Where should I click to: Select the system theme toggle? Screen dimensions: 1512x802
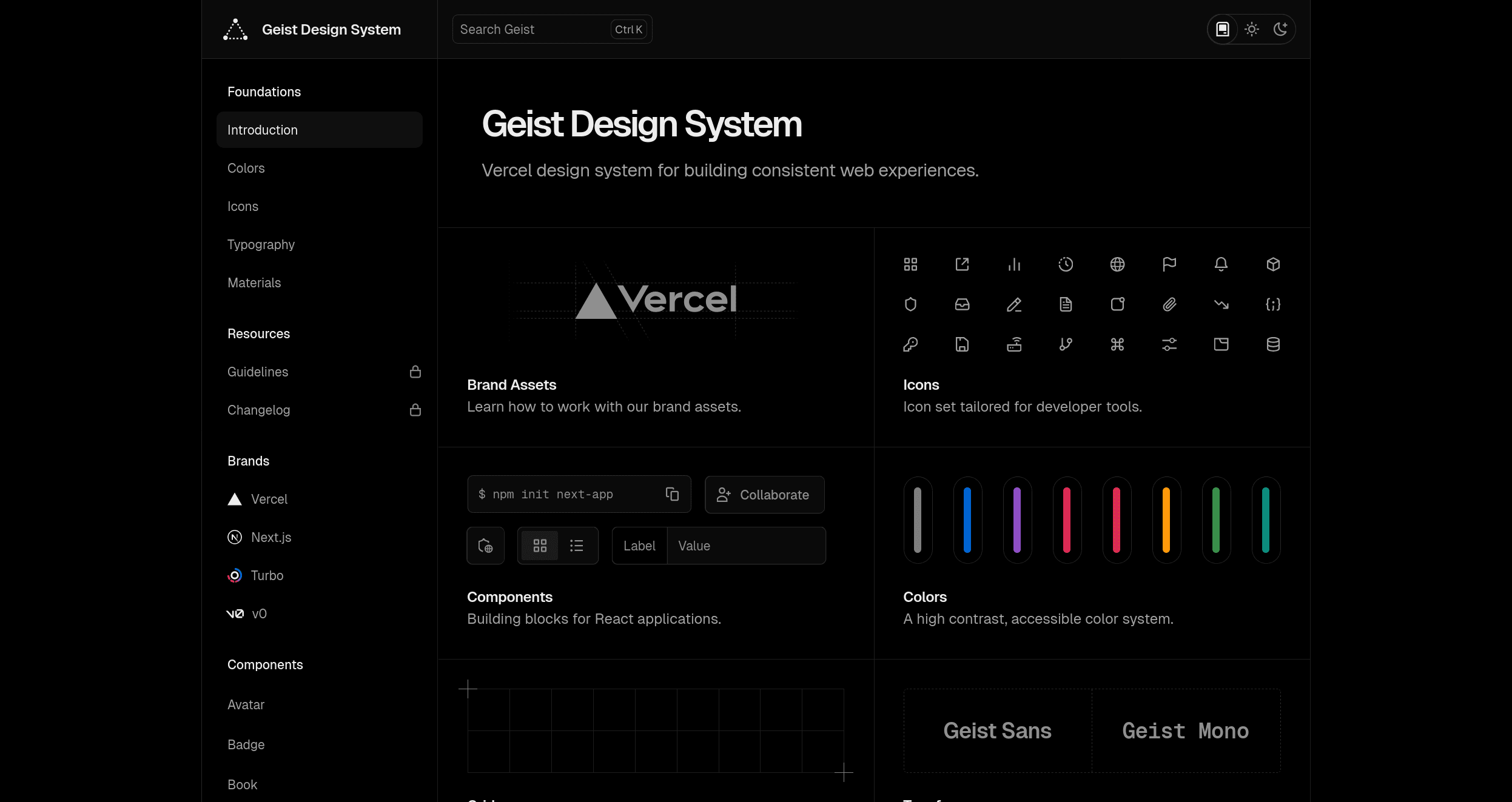coord(1223,29)
